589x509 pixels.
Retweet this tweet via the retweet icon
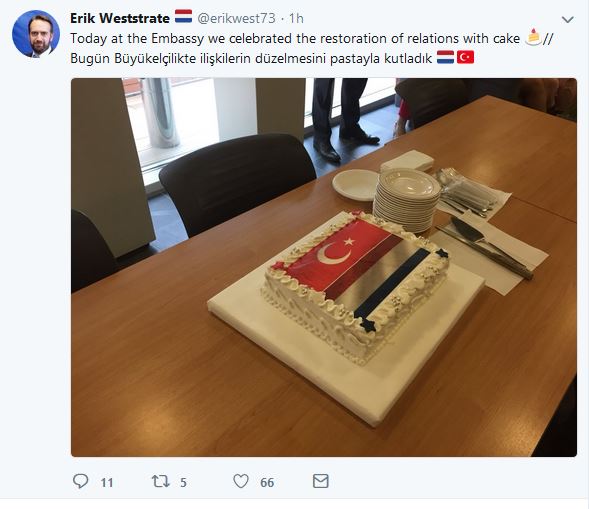click(x=160, y=481)
